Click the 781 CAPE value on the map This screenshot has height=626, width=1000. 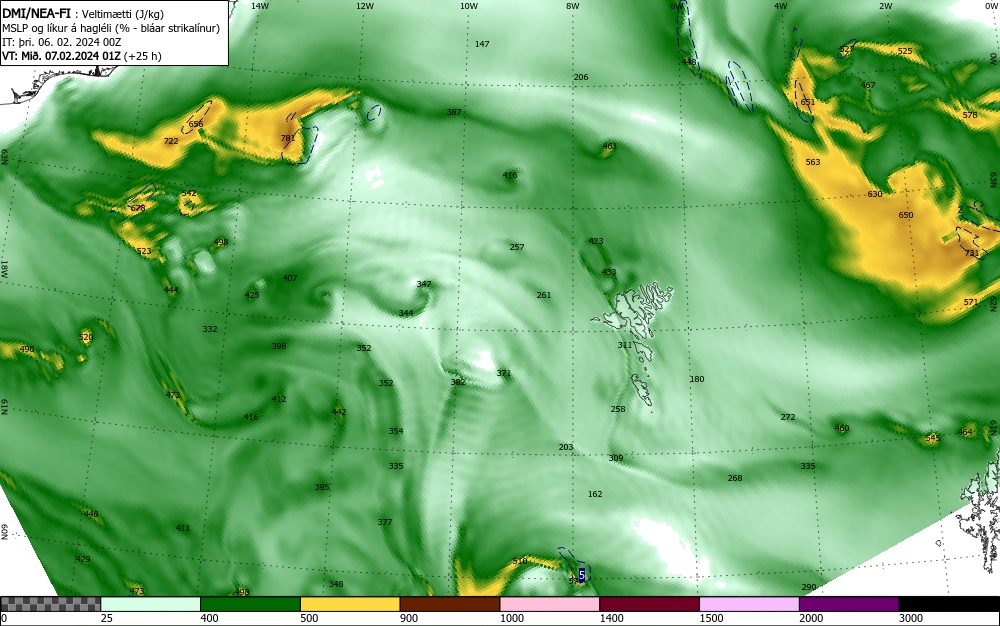pyautogui.click(x=288, y=138)
